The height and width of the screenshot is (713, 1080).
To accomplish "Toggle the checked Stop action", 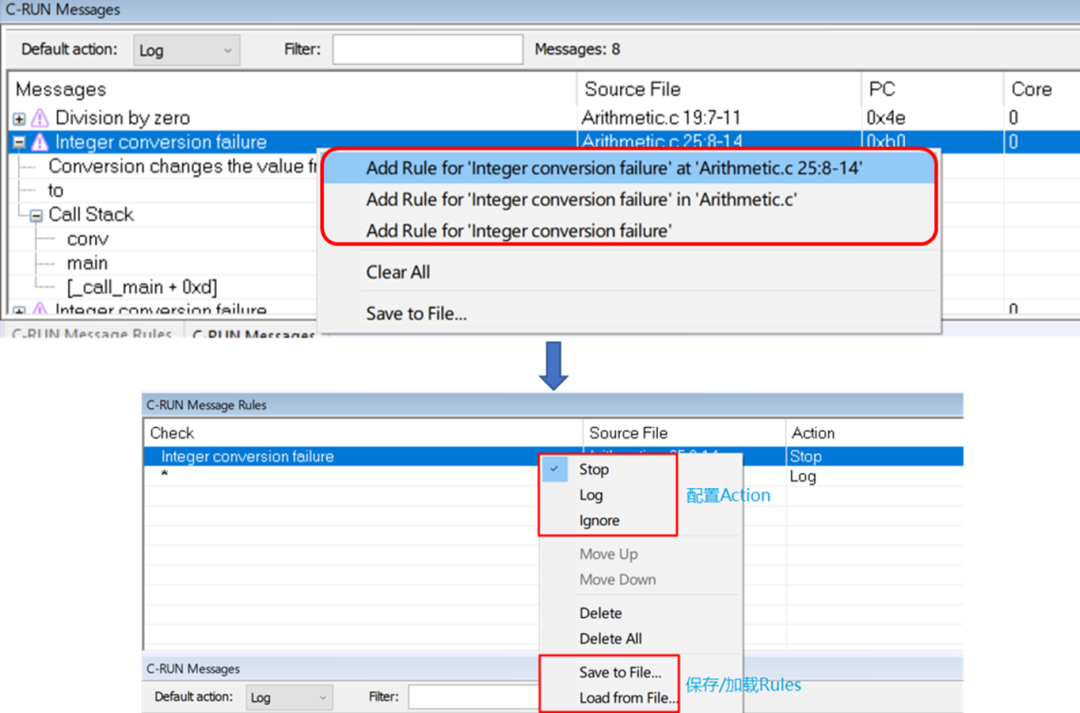I will pyautogui.click(x=593, y=469).
